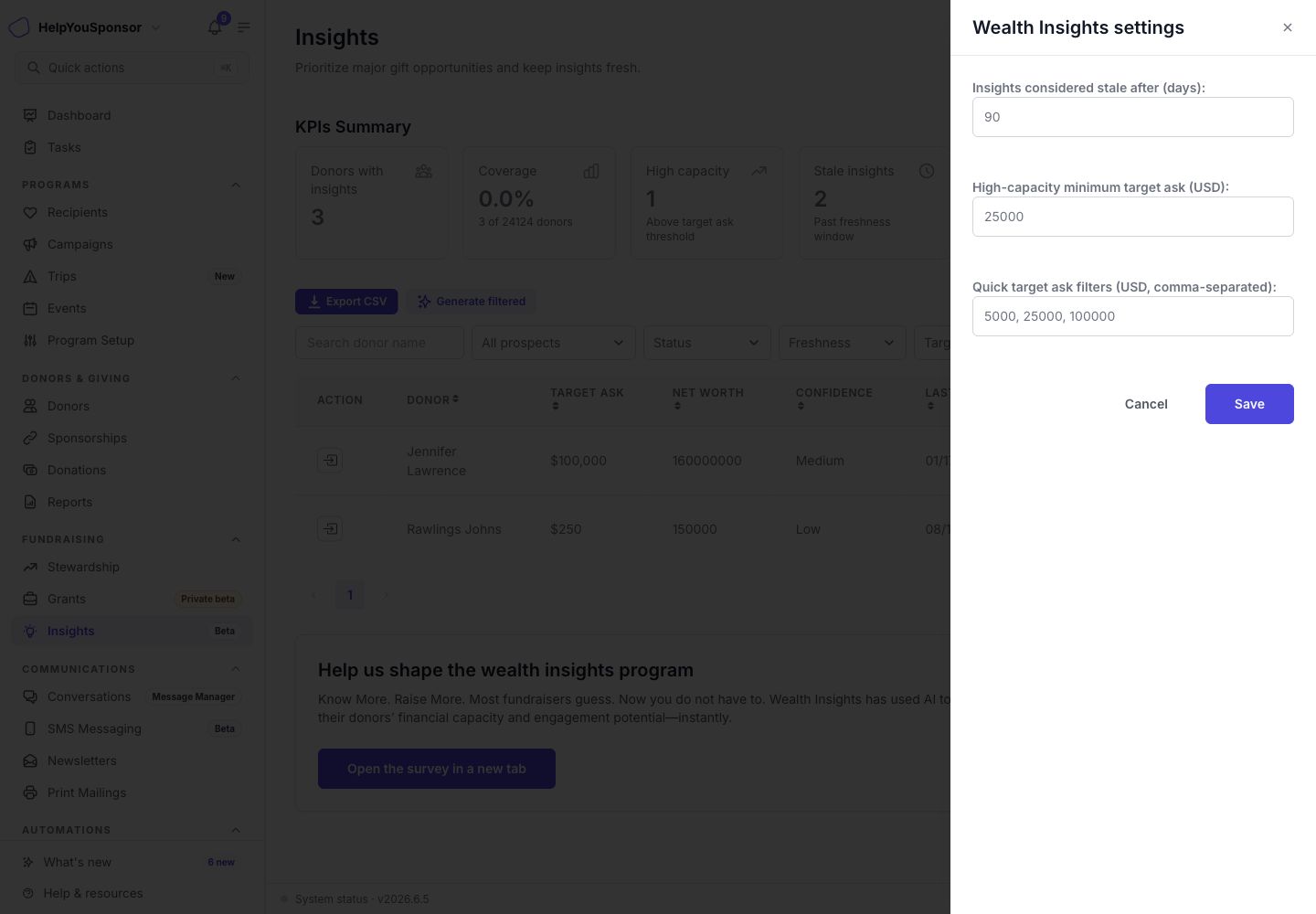
Task: Edit the quick target ask filters field
Action: [x=1133, y=316]
